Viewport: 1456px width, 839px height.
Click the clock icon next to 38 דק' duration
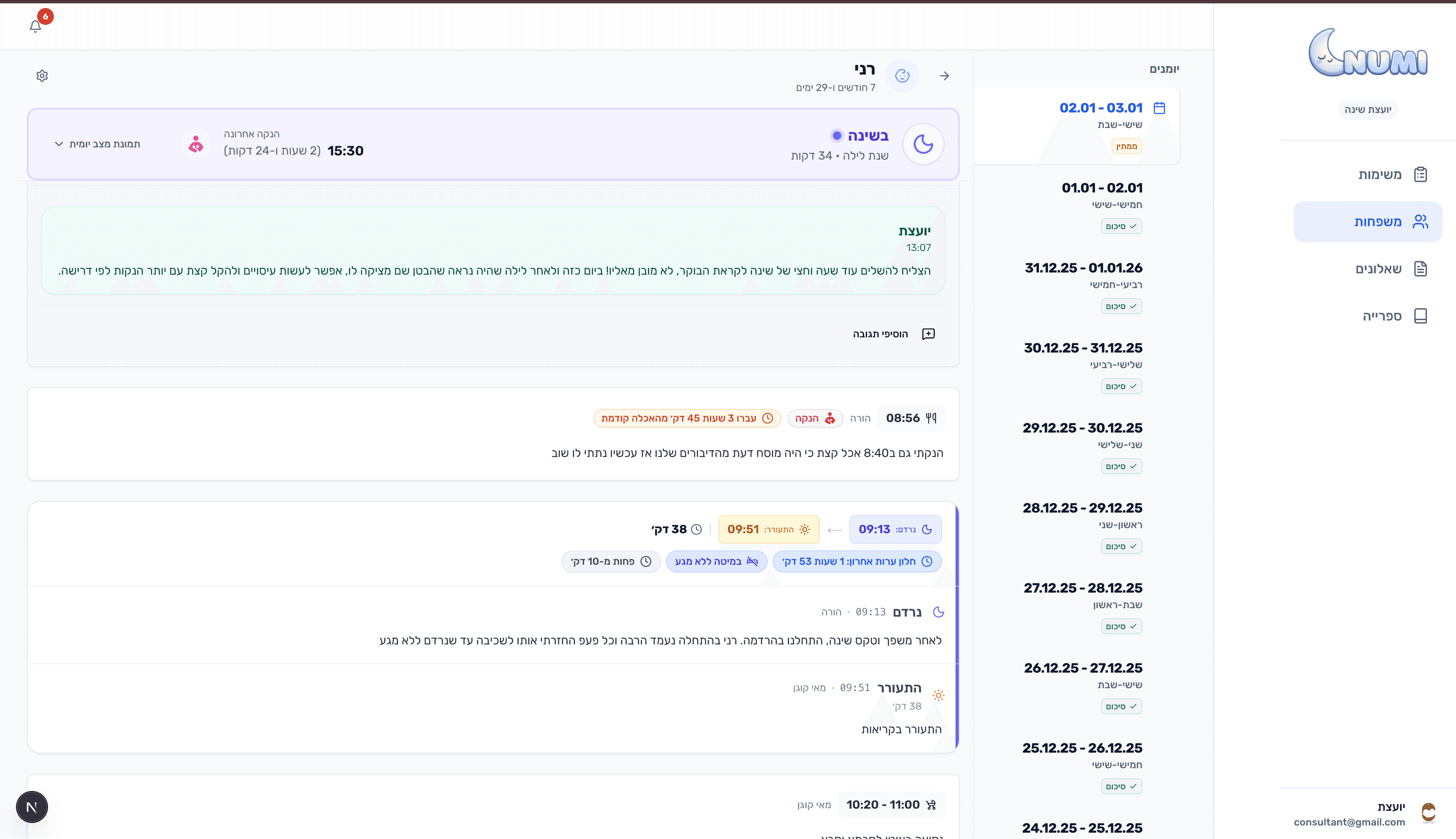[696, 529]
